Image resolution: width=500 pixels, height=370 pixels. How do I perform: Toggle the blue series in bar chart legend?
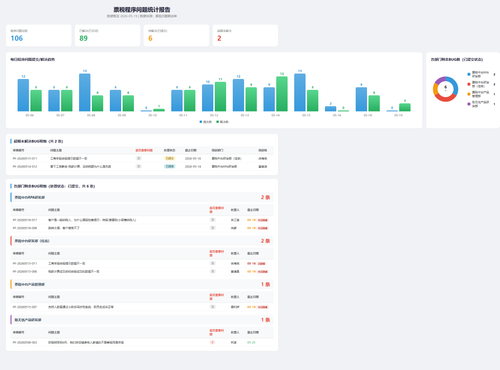[x=206, y=122]
